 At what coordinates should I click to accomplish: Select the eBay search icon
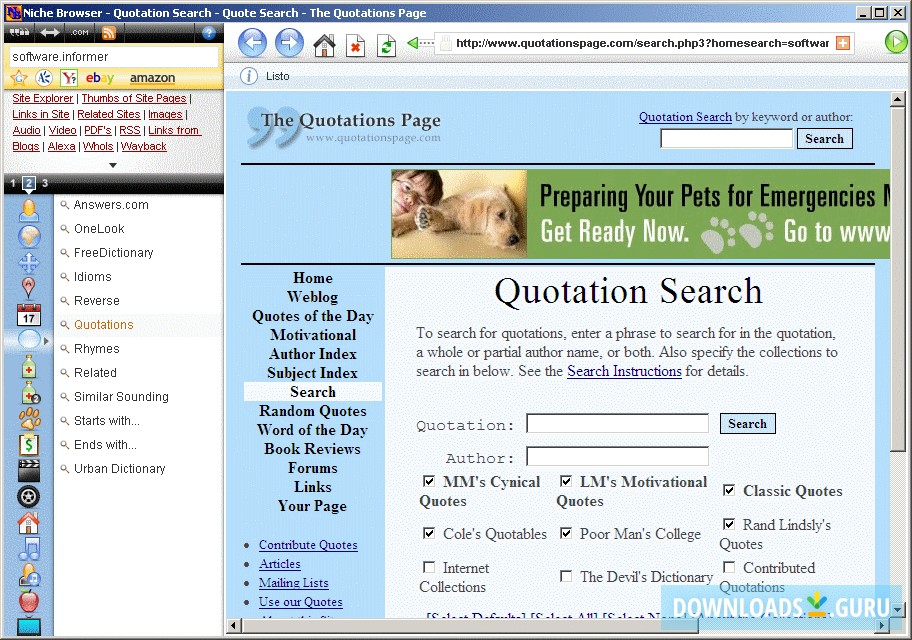click(x=99, y=77)
